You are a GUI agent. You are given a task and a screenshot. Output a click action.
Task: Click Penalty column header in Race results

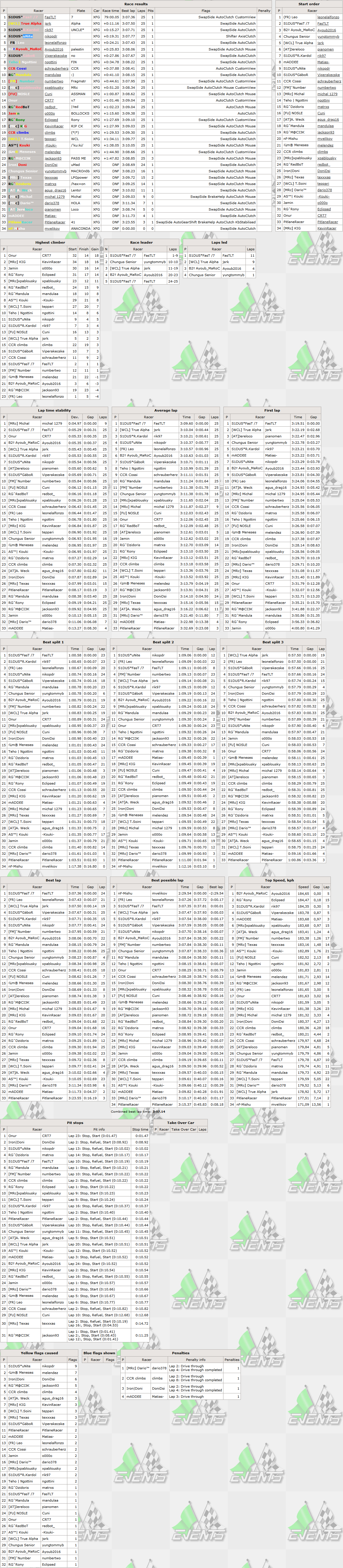(264, 10)
